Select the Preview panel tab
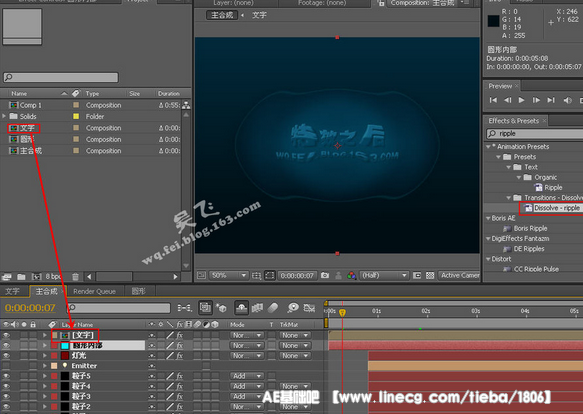 pyautogui.click(x=500, y=86)
